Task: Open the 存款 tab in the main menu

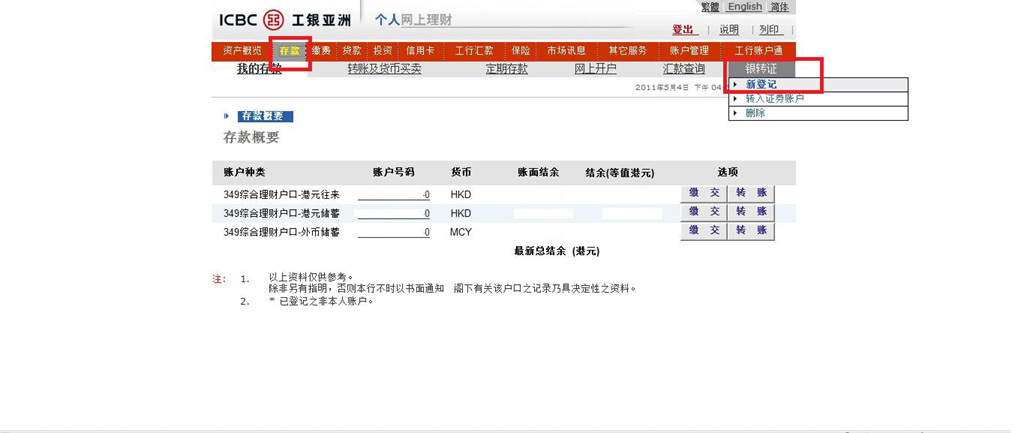Action: [x=289, y=51]
